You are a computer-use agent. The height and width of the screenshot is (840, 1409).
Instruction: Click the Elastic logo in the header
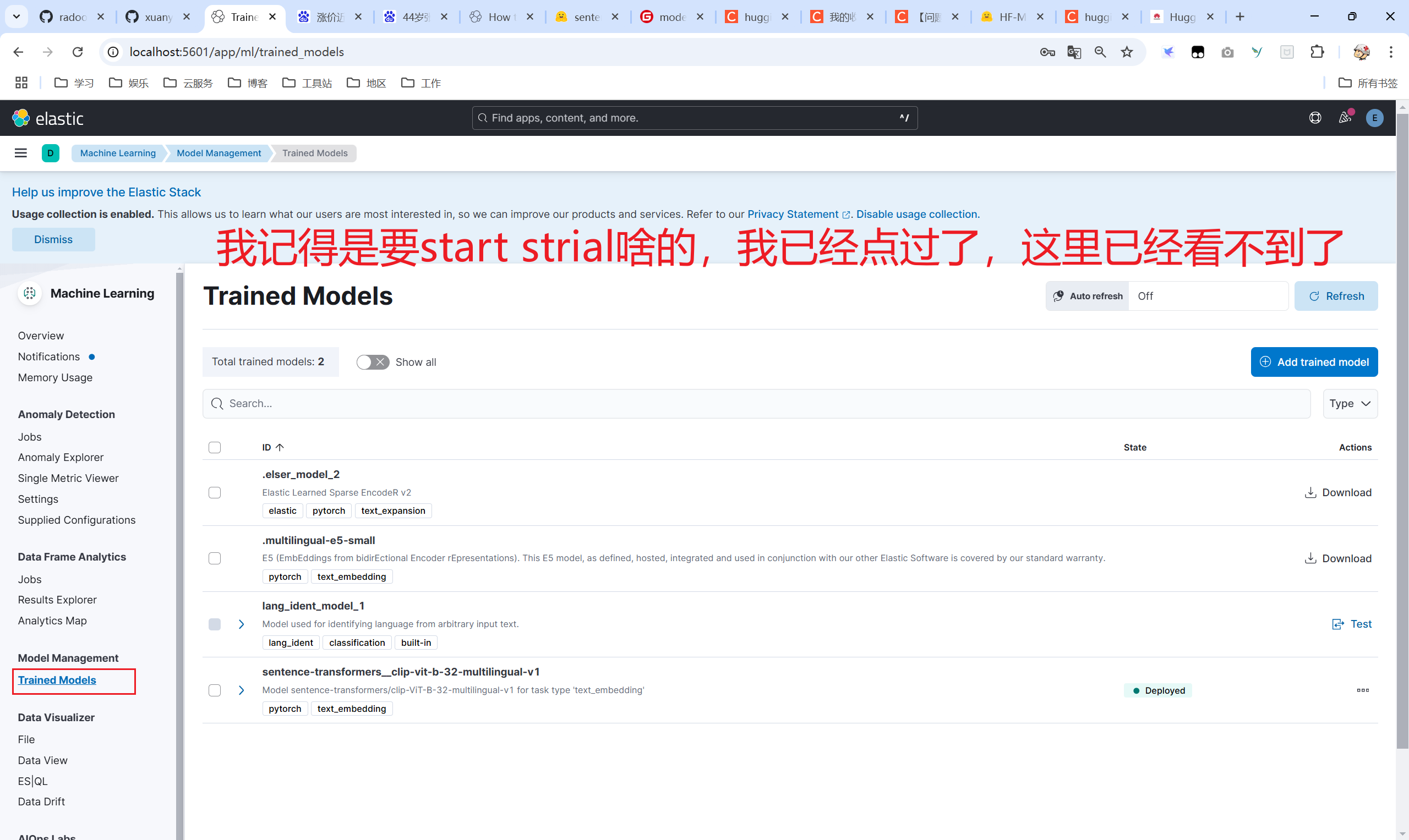(47, 118)
